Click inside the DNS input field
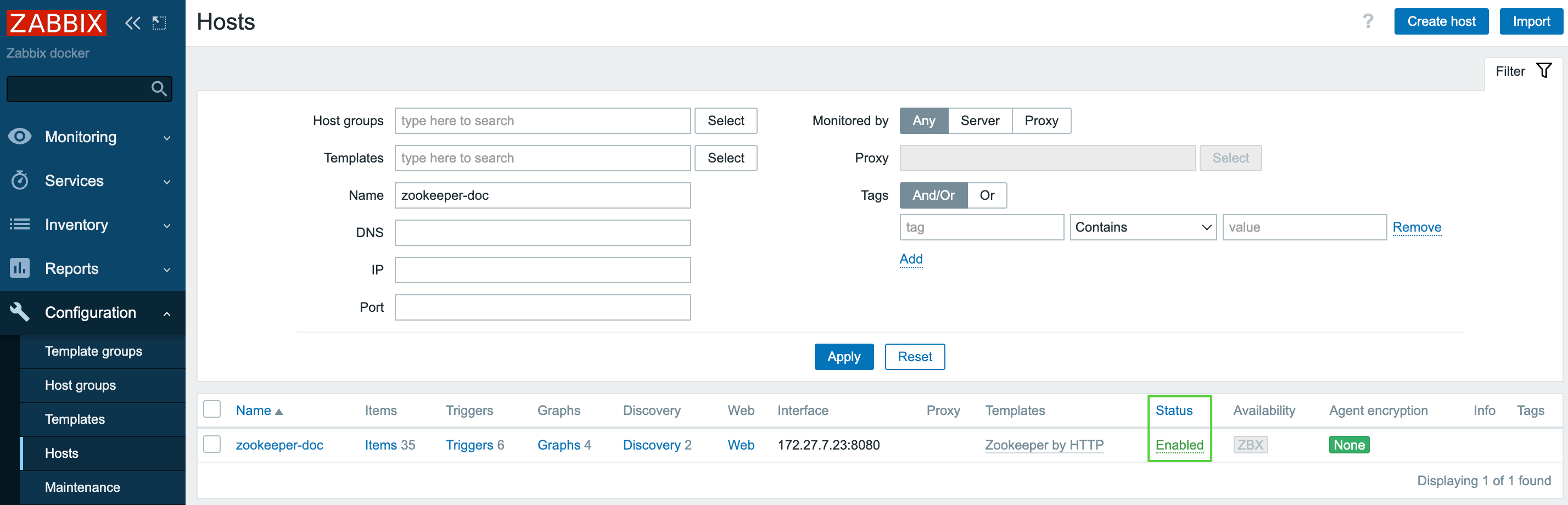 pos(542,232)
